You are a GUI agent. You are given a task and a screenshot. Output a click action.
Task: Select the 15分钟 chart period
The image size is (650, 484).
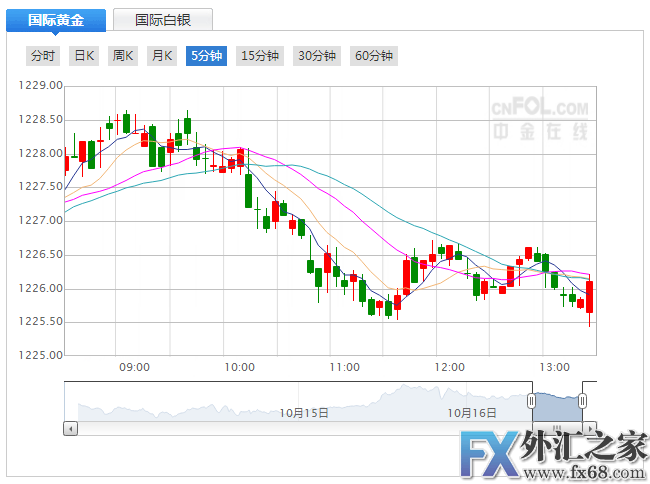point(260,56)
